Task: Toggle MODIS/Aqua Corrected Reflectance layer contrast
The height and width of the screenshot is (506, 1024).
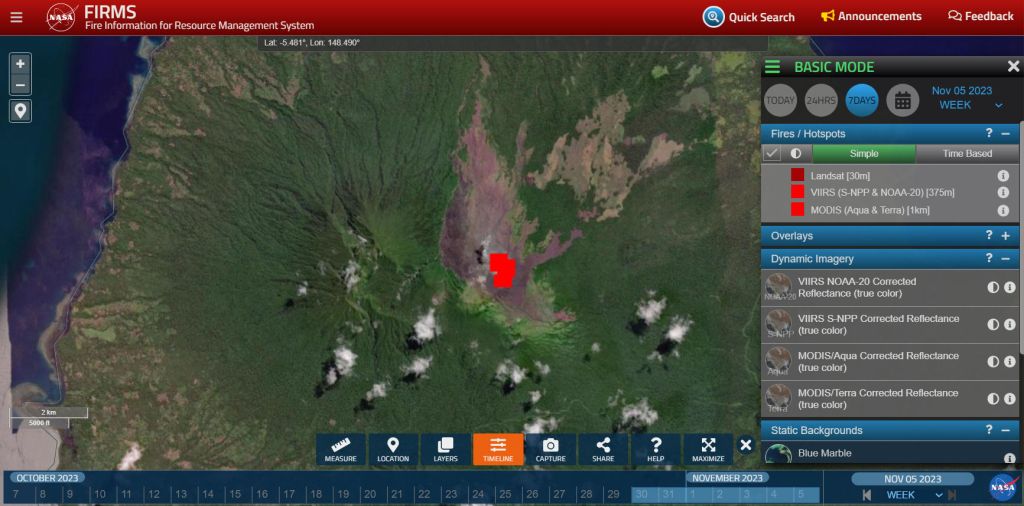Action: pyautogui.click(x=993, y=362)
